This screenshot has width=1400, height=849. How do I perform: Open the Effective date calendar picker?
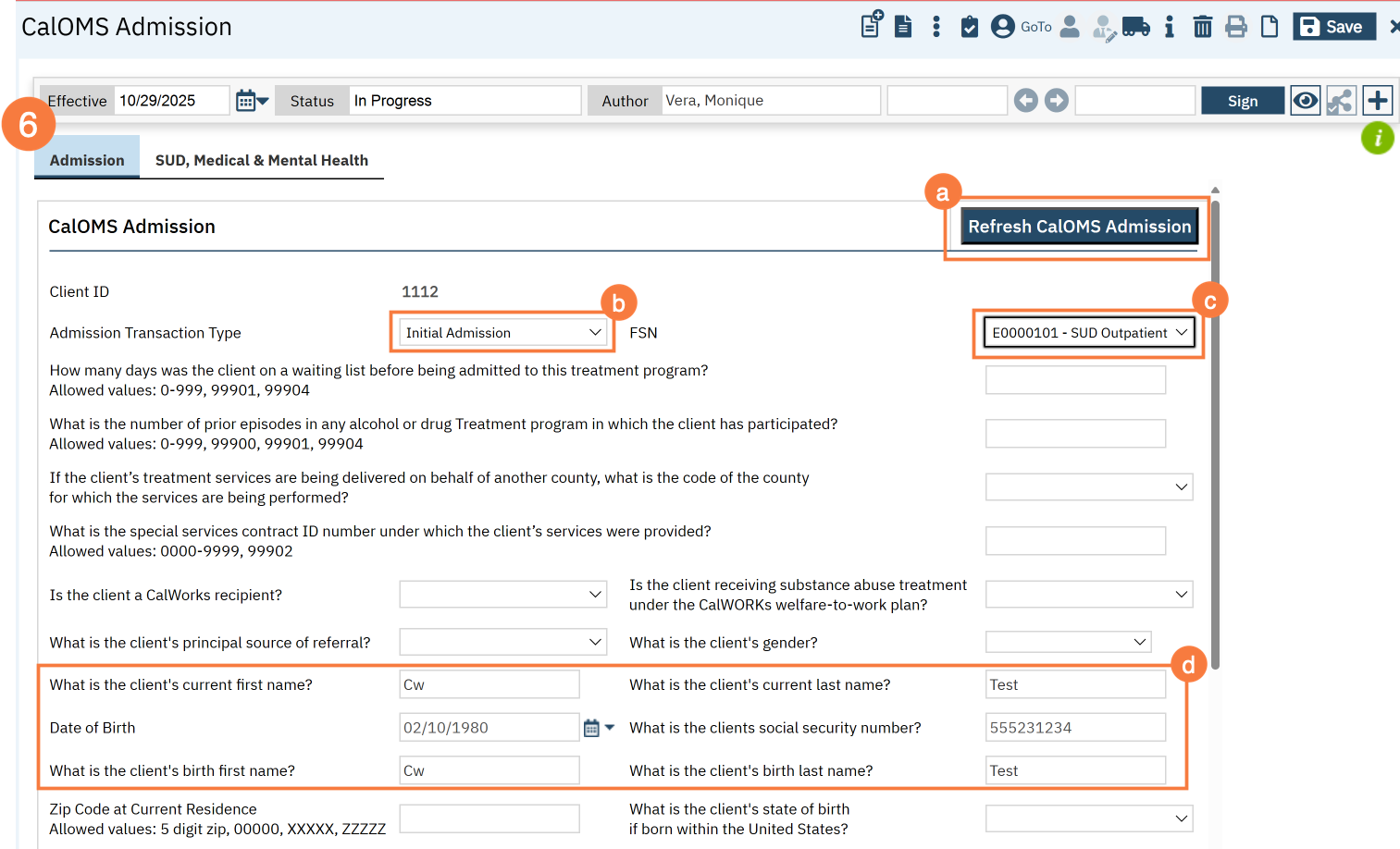[x=251, y=101]
